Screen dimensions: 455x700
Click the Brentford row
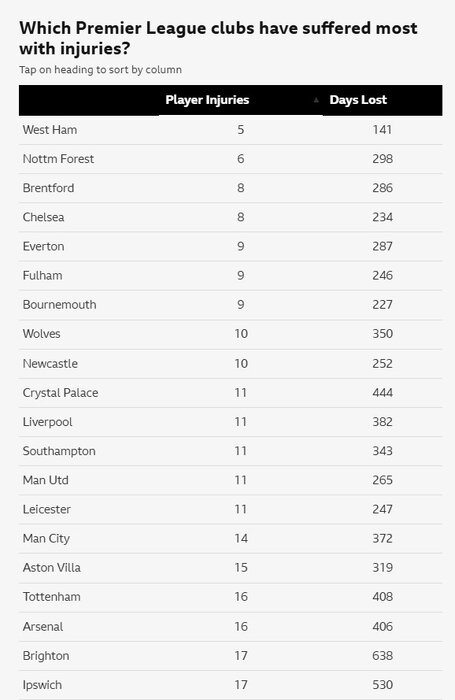[x=230, y=188]
